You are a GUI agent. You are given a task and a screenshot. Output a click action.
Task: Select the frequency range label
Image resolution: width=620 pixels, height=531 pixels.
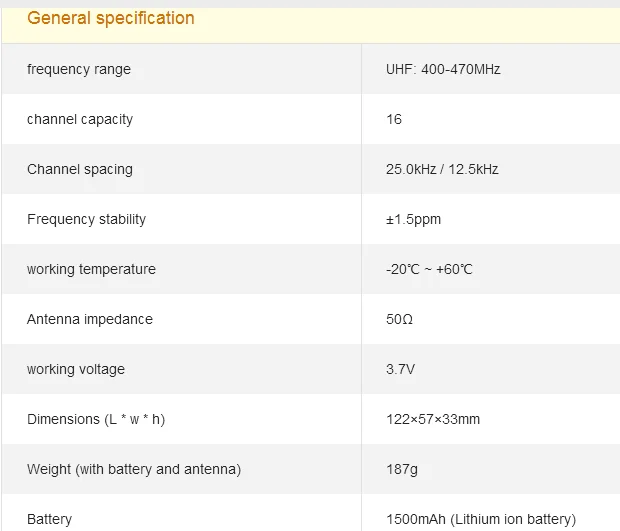[79, 69]
